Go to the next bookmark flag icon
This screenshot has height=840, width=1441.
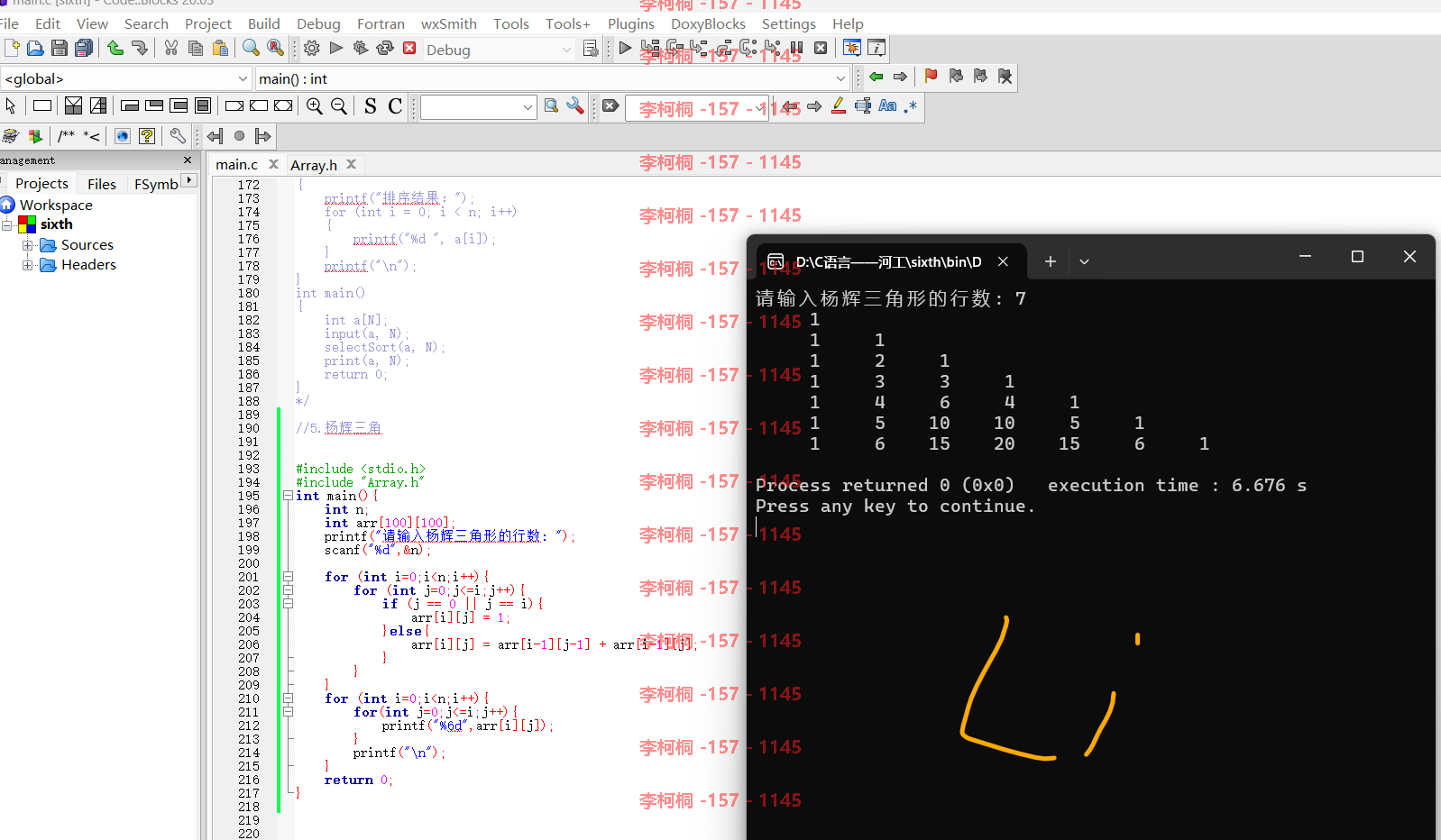coord(980,77)
